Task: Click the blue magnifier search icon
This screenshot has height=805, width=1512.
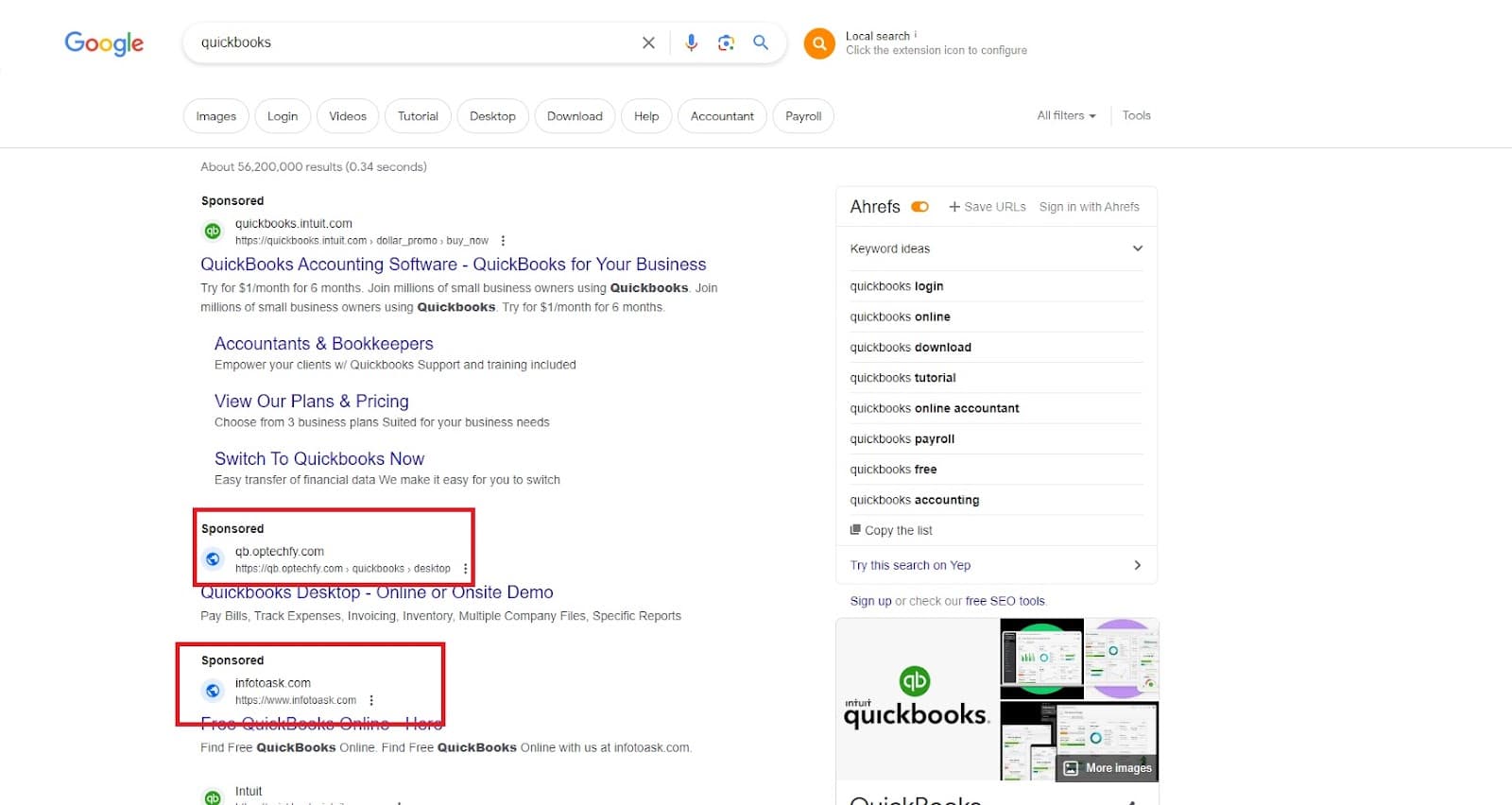Action: pos(761,43)
